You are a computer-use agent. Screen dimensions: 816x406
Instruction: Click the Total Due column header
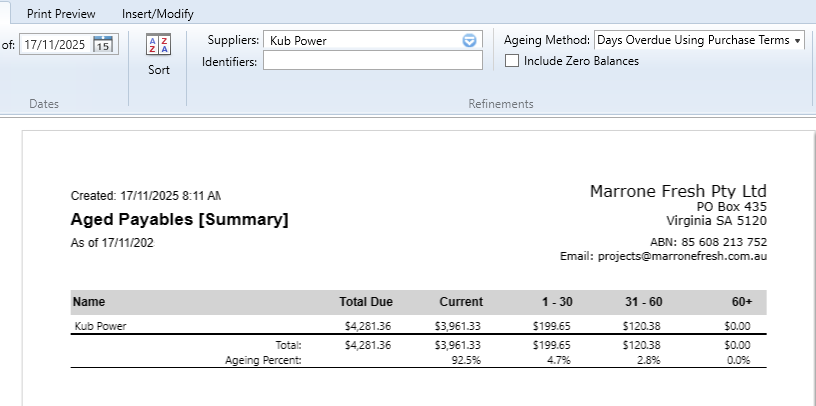click(366, 302)
